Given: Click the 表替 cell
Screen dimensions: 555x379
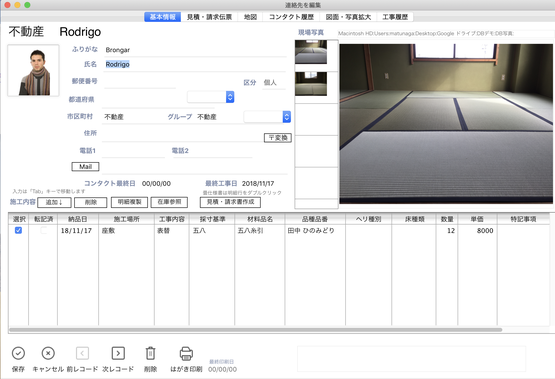Looking at the screenshot, I should coord(172,231).
